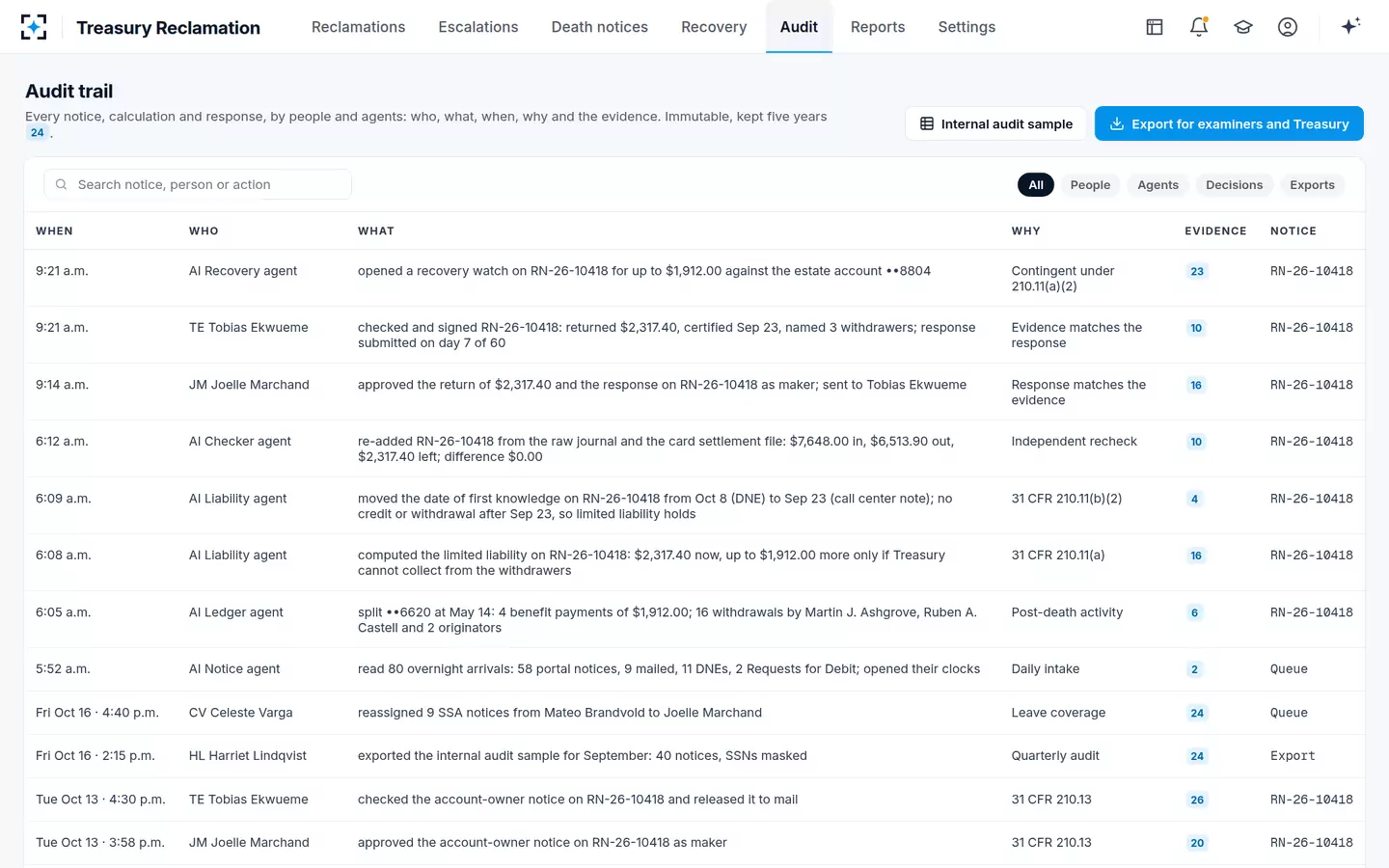1389x868 pixels.
Task: Open the Death notices tab
Action: (x=600, y=27)
